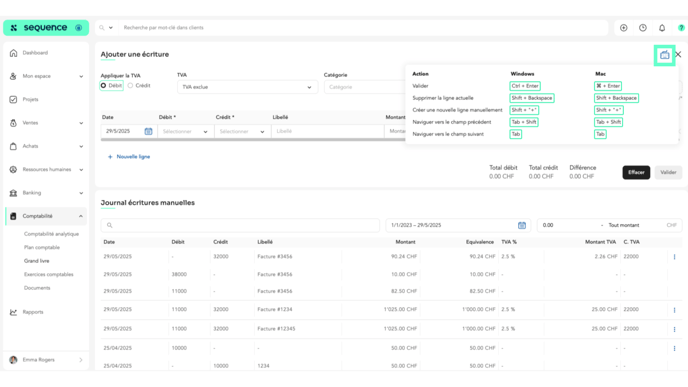Open row menu for Facture #12345

pos(674,329)
